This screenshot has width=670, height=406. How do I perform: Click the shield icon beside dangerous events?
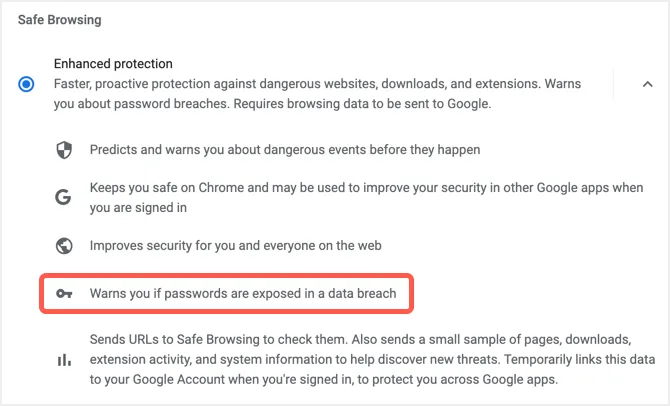[x=64, y=150]
